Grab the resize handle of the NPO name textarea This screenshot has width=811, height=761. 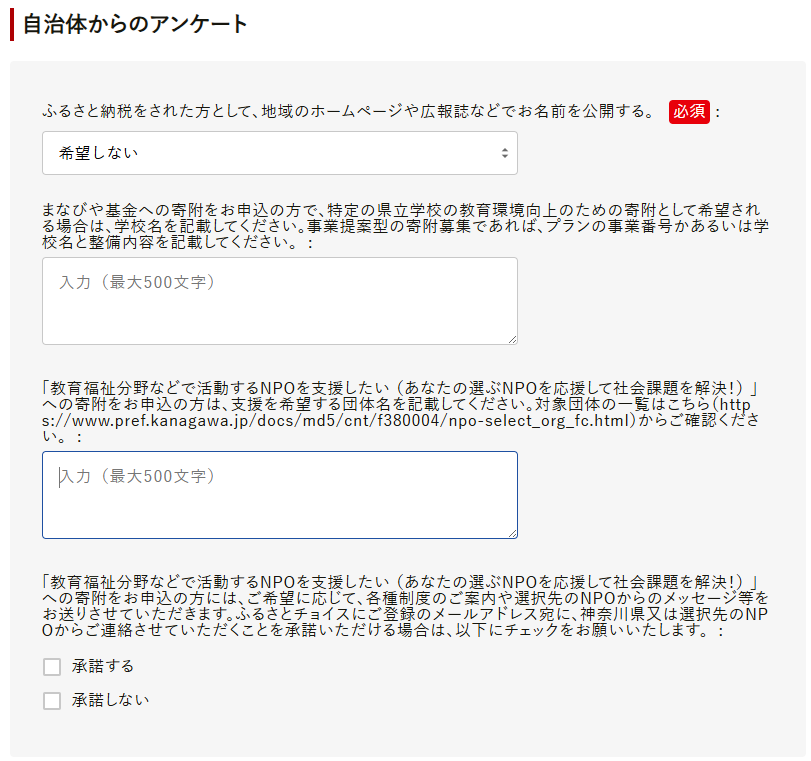click(512, 533)
